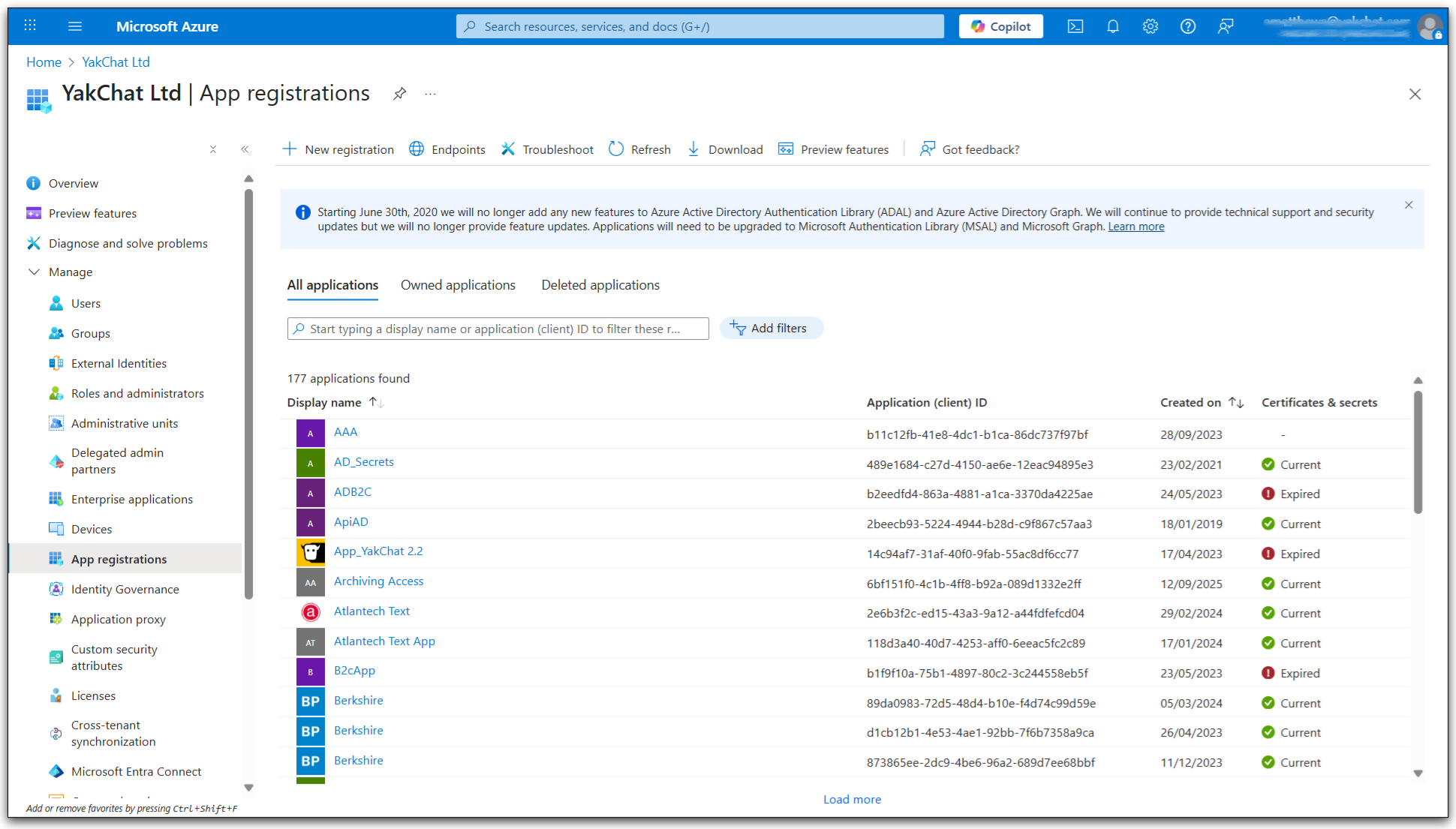Collapse the Manage section in sidebar
Viewport: 1456px width, 829px height.
34,272
